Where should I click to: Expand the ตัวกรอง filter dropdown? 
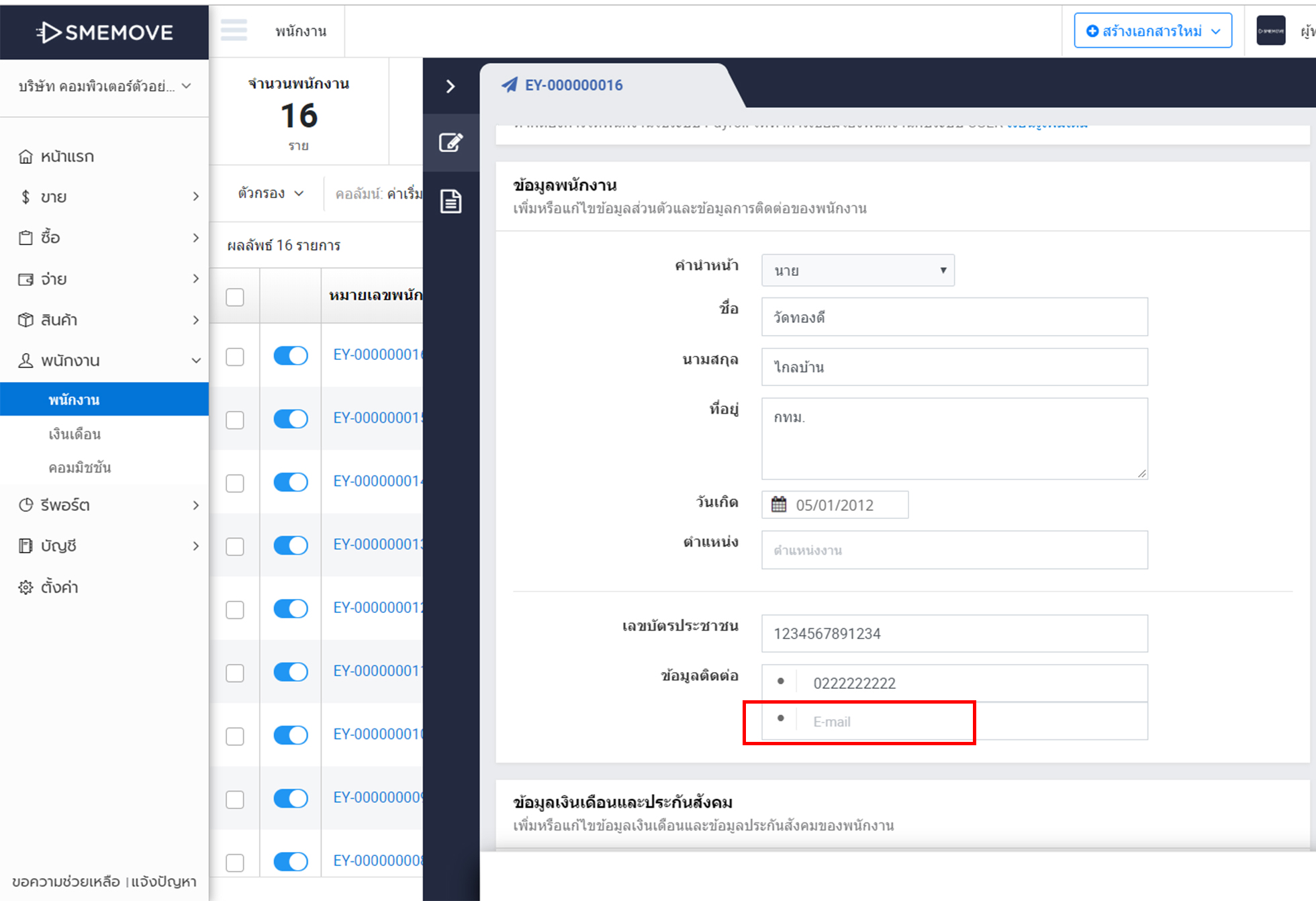tap(271, 193)
